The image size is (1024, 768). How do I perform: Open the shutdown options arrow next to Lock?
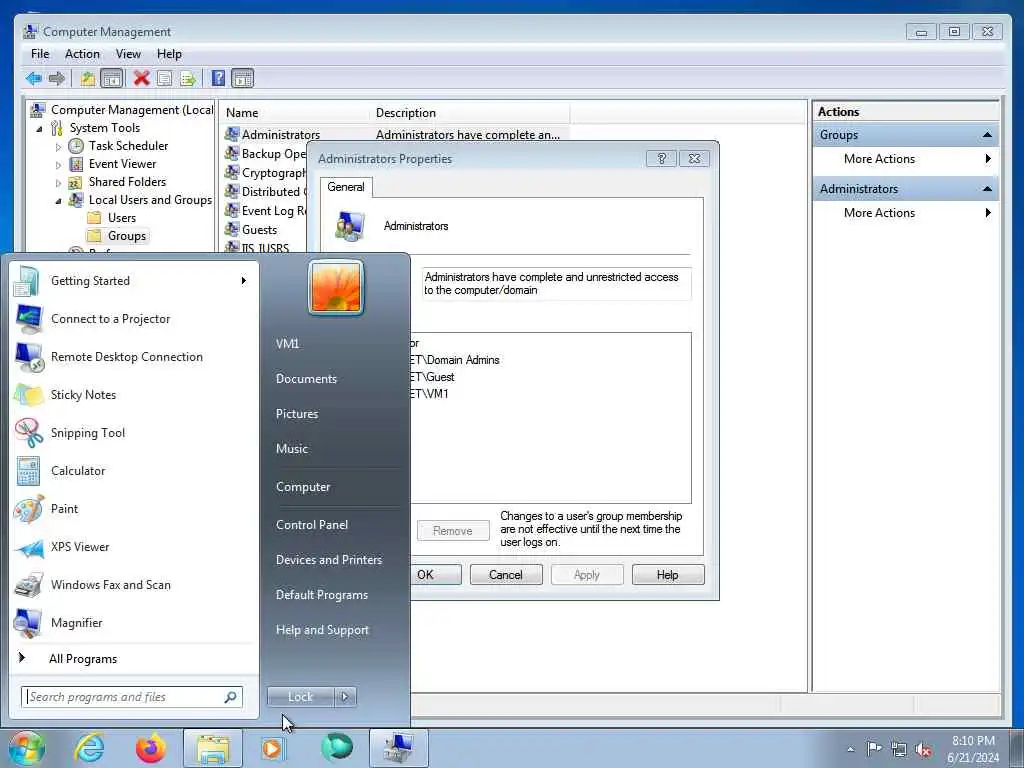point(345,697)
